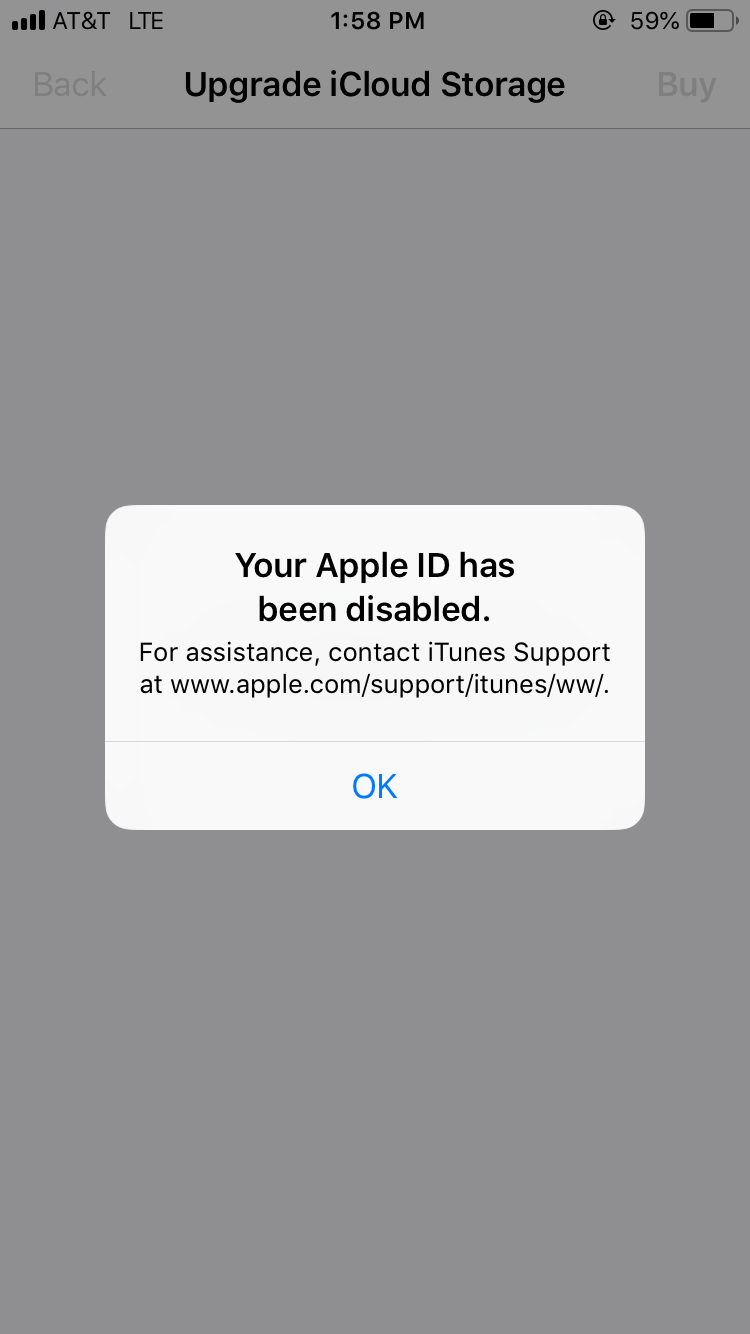Tap the 'Your Apple ID has' heading line

tap(375, 565)
